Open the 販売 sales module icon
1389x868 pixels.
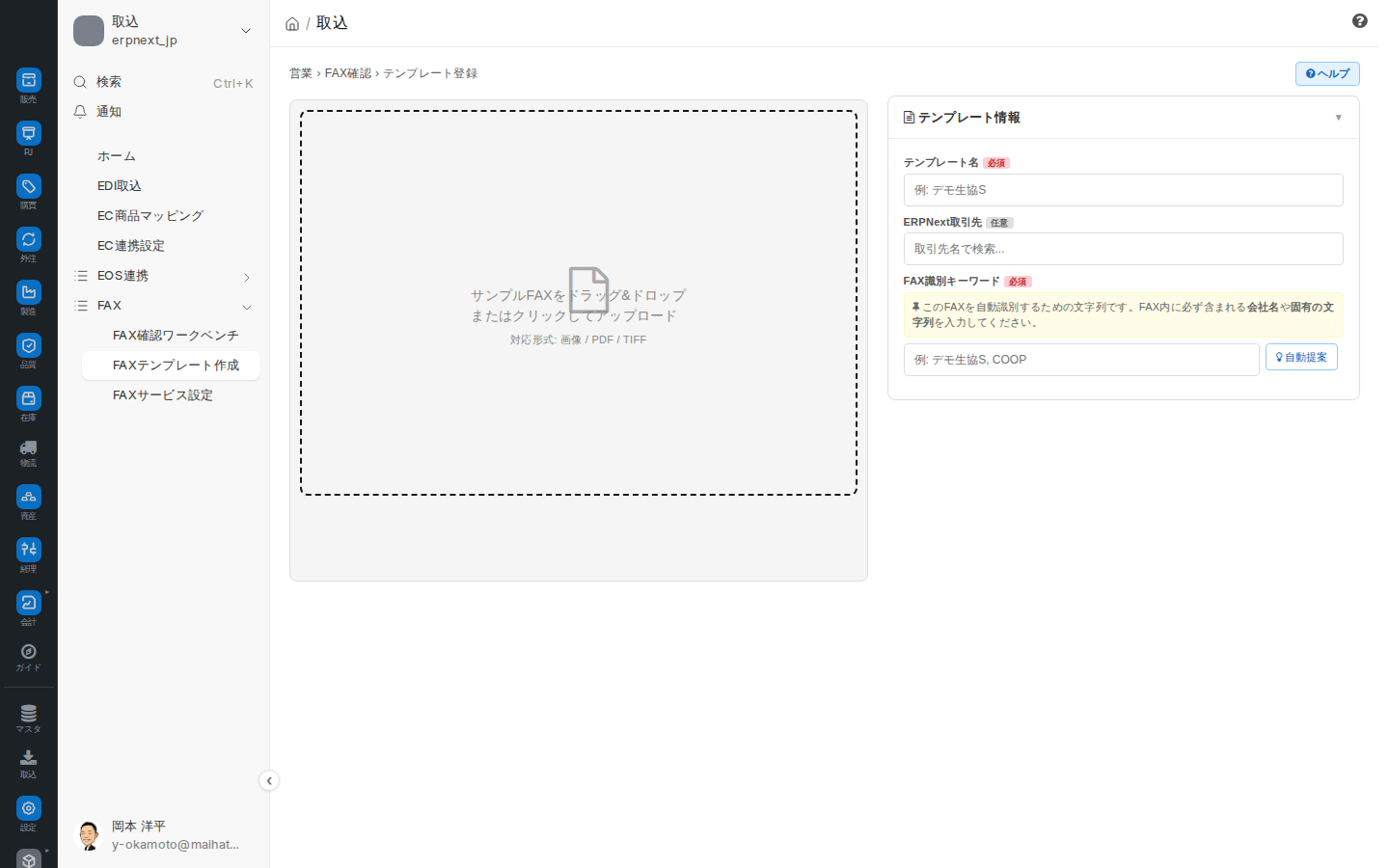tap(29, 80)
